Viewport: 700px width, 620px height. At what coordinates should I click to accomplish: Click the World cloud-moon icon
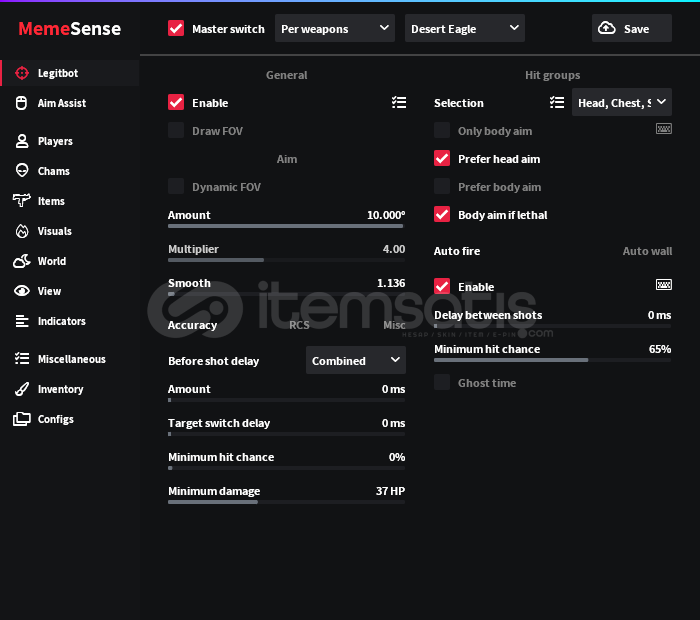click(x=21, y=261)
